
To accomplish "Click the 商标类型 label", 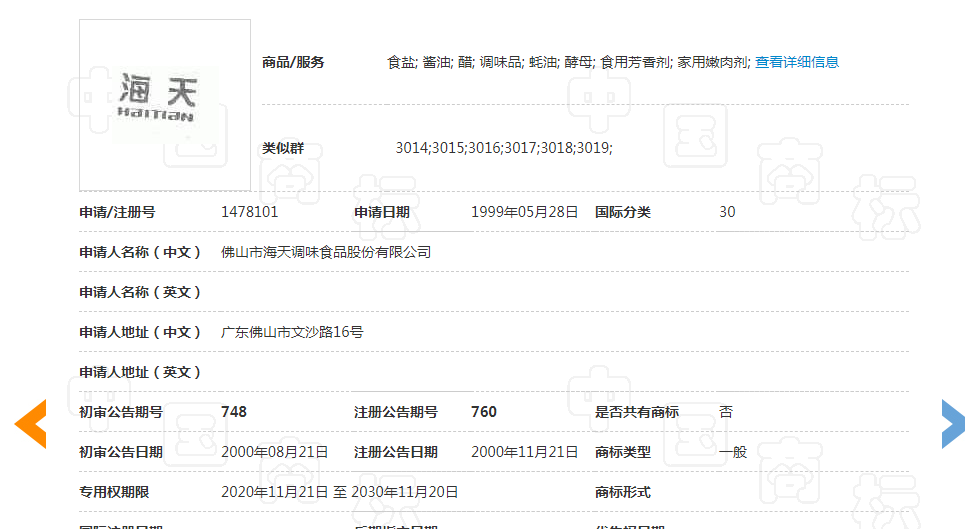I will click(x=623, y=452).
